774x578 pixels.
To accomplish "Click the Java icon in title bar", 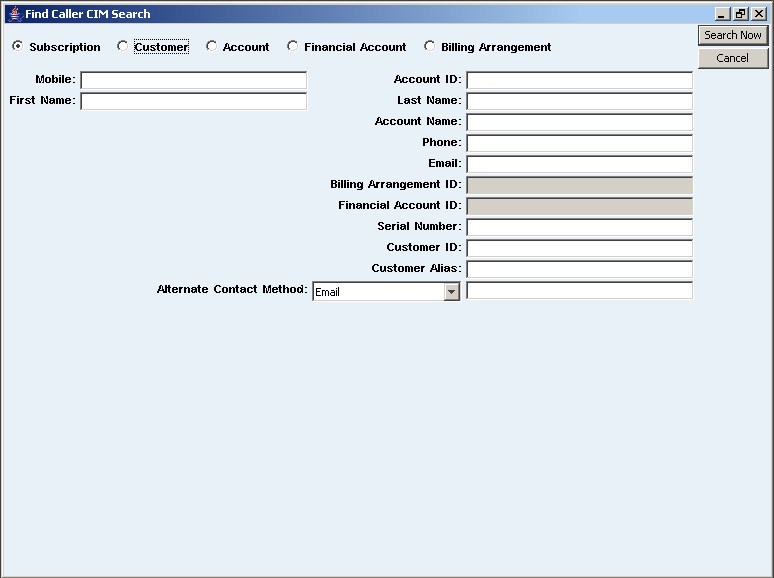I will [14, 14].
